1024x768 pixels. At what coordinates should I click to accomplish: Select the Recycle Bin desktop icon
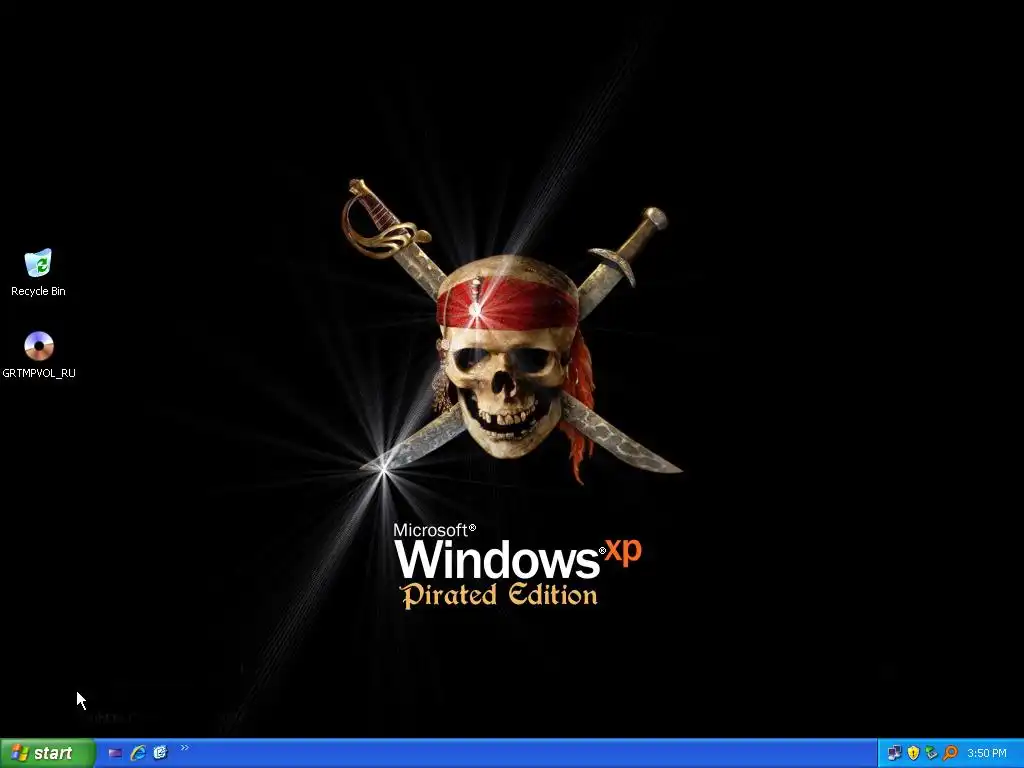coord(38,263)
